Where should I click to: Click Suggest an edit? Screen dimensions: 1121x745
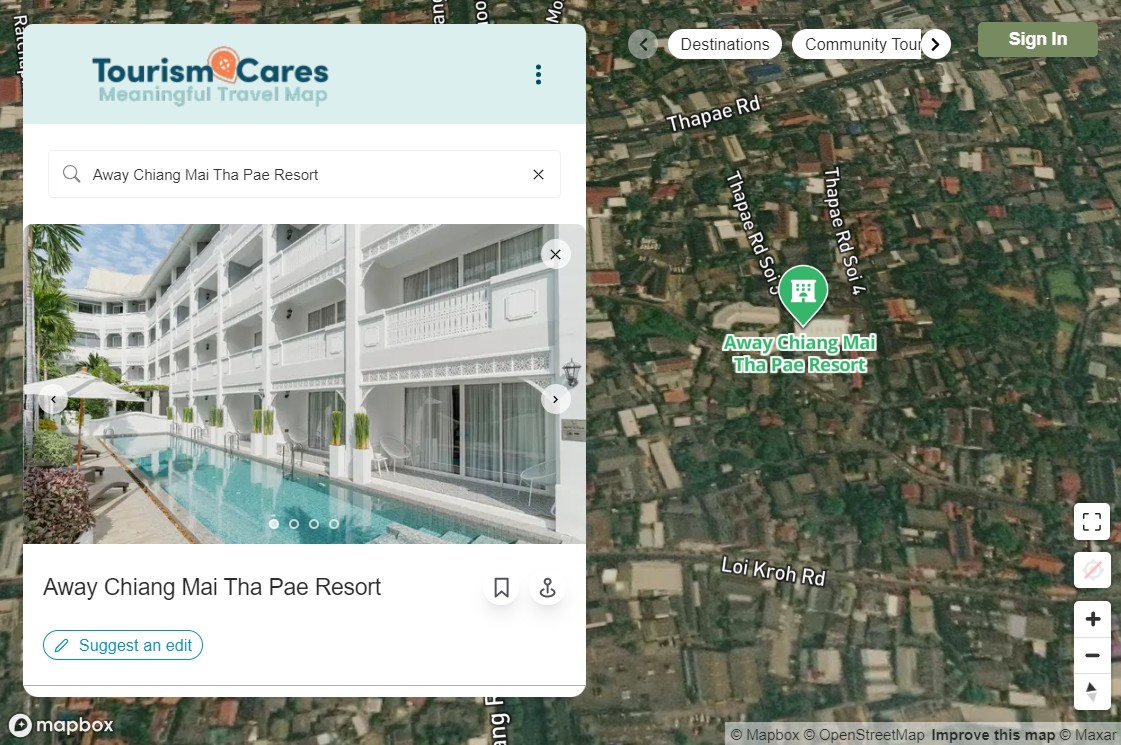123,646
